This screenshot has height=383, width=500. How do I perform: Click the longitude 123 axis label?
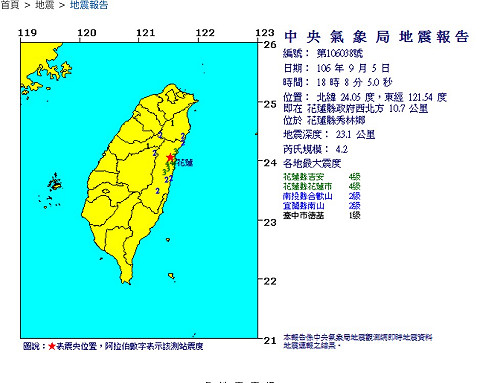click(x=265, y=33)
